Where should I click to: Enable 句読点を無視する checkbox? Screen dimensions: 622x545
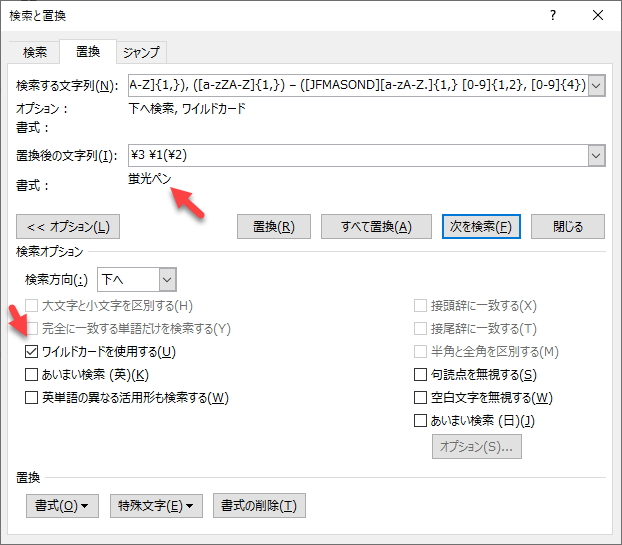(420, 375)
